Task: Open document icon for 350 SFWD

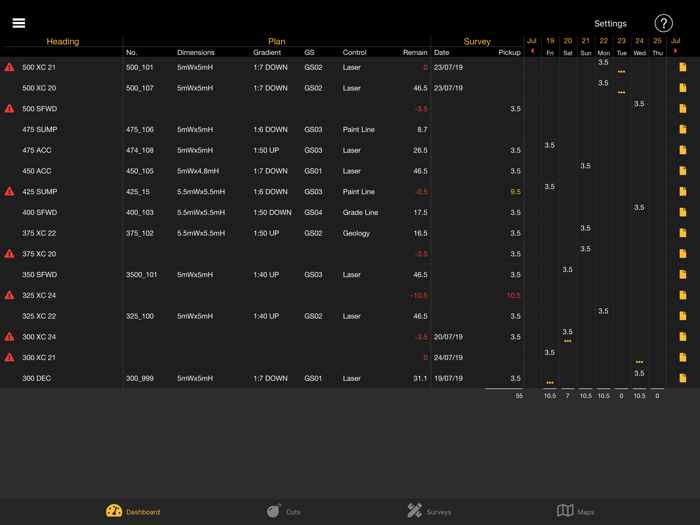Action: pyautogui.click(x=683, y=275)
